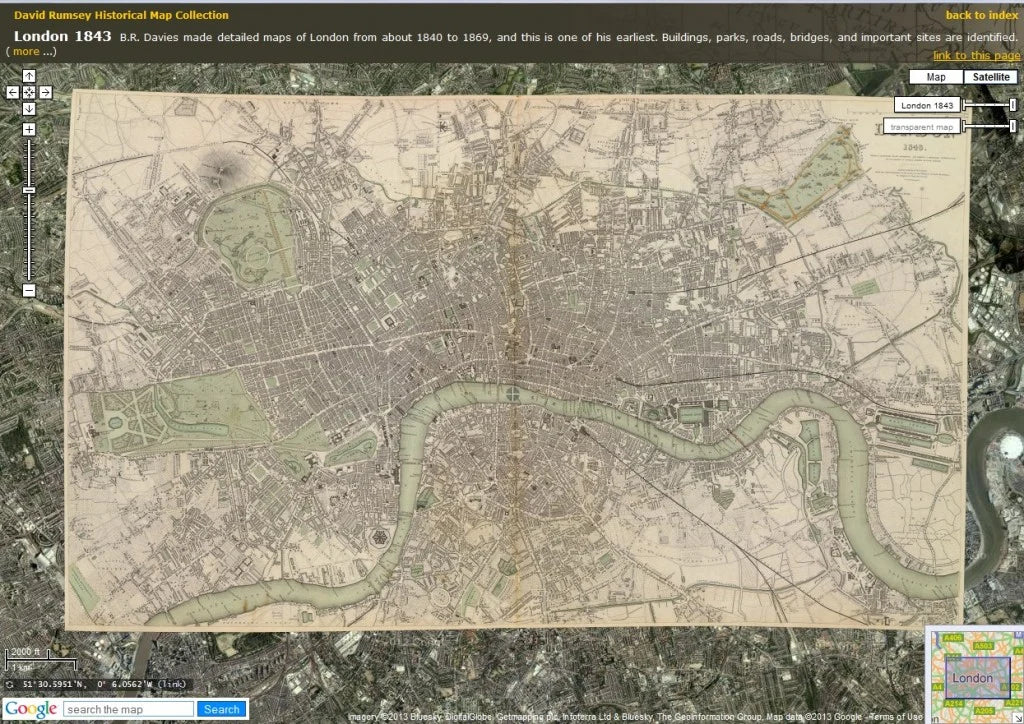The image size is (1024, 724).
Task: Zoom out with the minus button
Action: click(x=29, y=291)
